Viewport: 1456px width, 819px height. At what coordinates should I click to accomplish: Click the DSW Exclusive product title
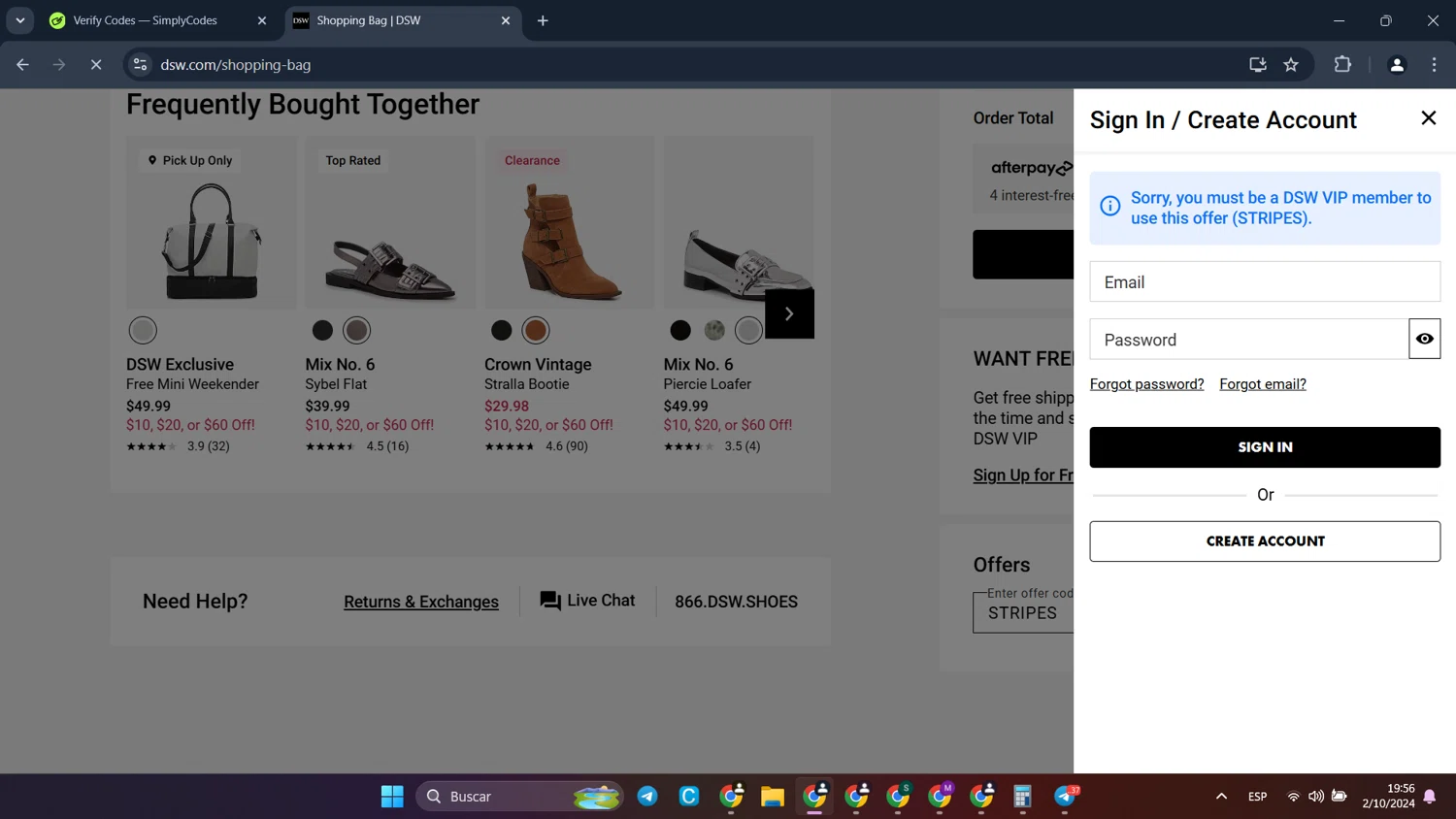point(180,365)
